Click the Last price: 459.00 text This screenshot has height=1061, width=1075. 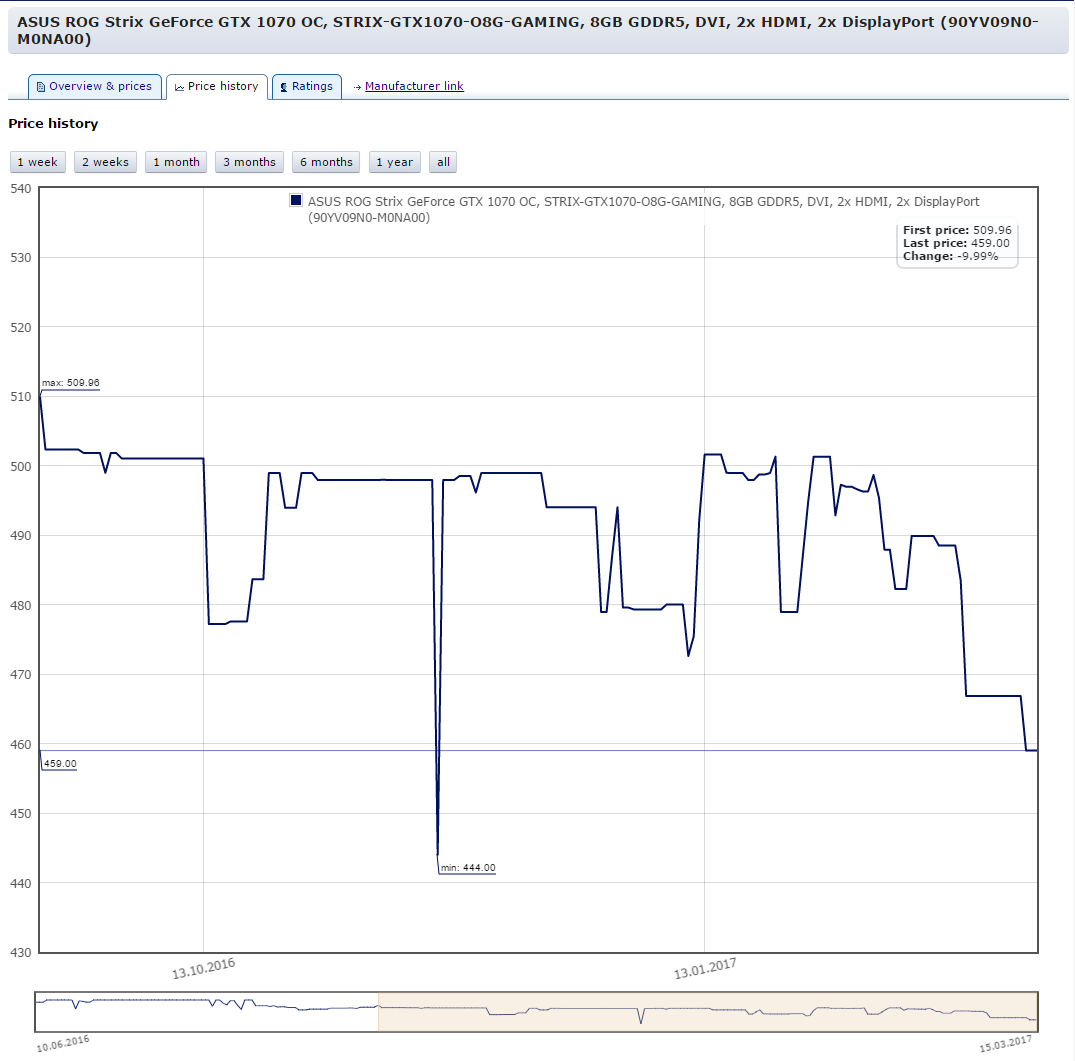pyautogui.click(x=956, y=243)
